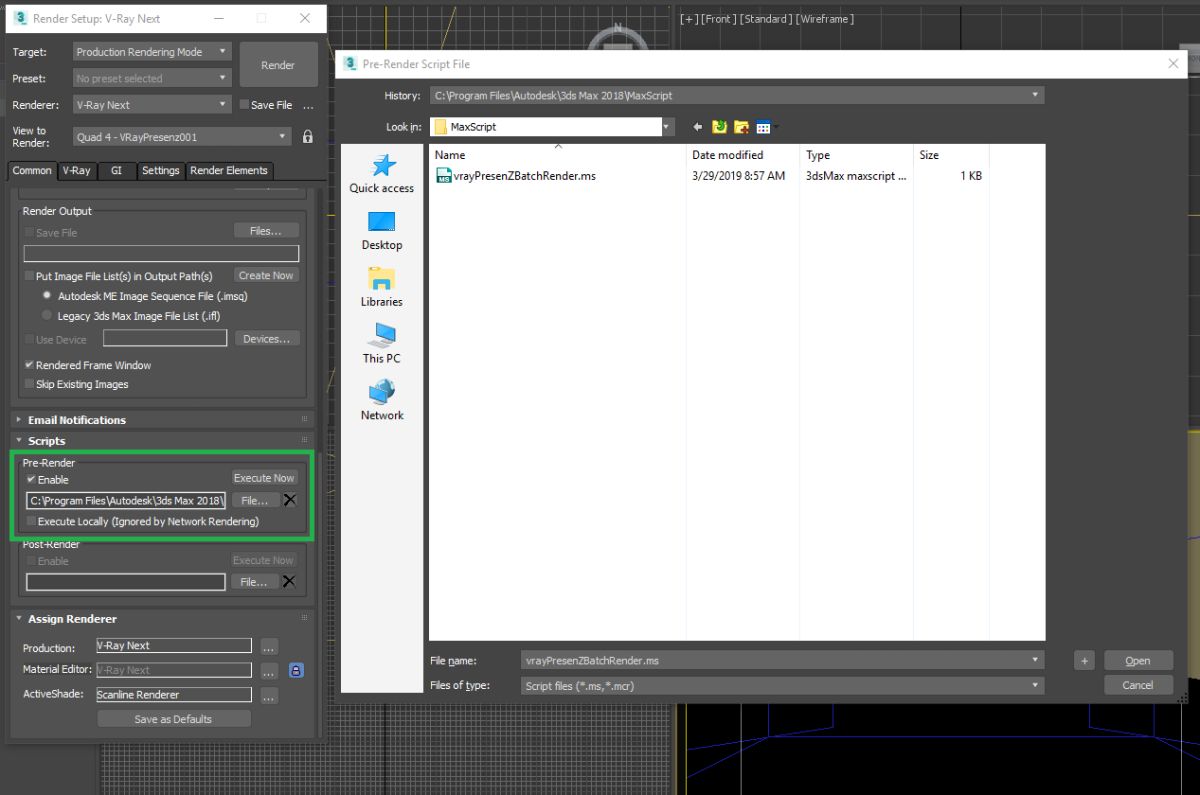Select This PC in the places bar
This screenshot has height=795, width=1200.
click(382, 344)
